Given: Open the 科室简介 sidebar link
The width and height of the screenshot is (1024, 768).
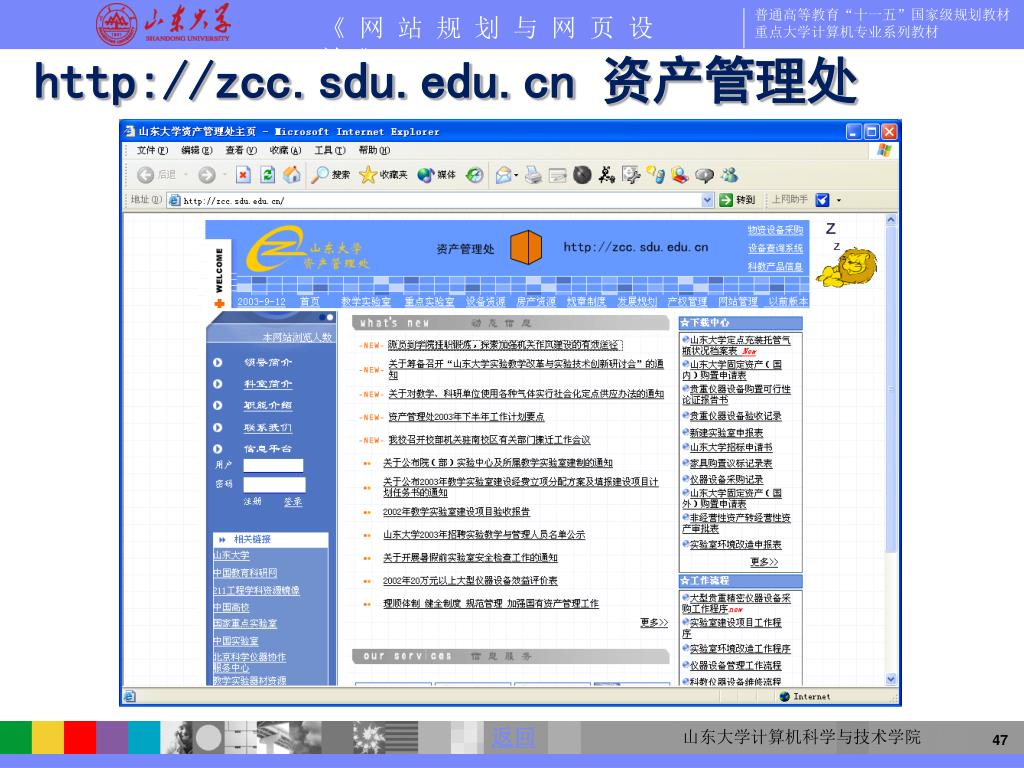Looking at the screenshot, I should click(268, 384).
